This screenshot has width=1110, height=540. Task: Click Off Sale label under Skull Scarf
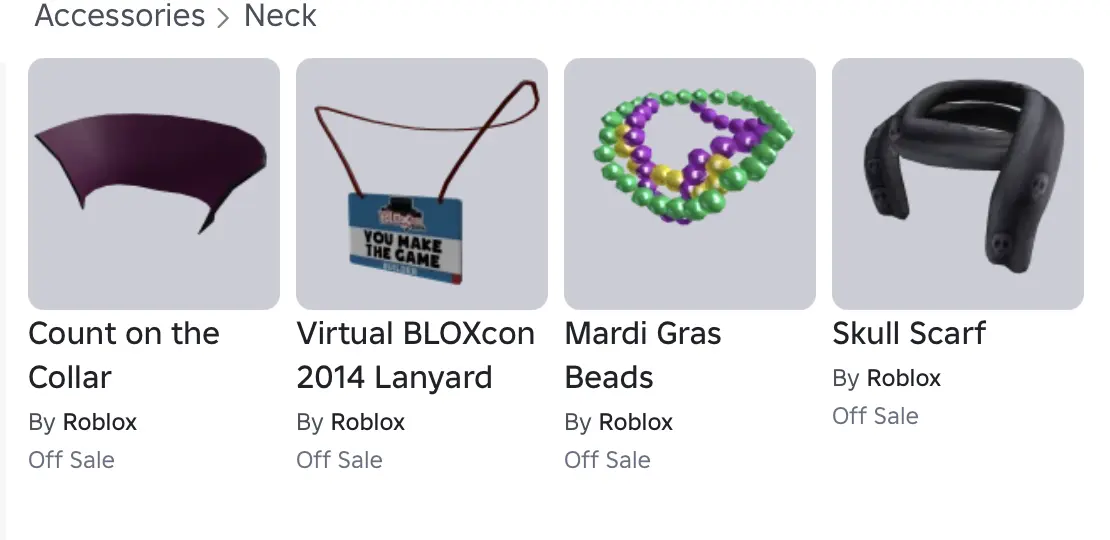pyautogui.click(x=875, y=416)
